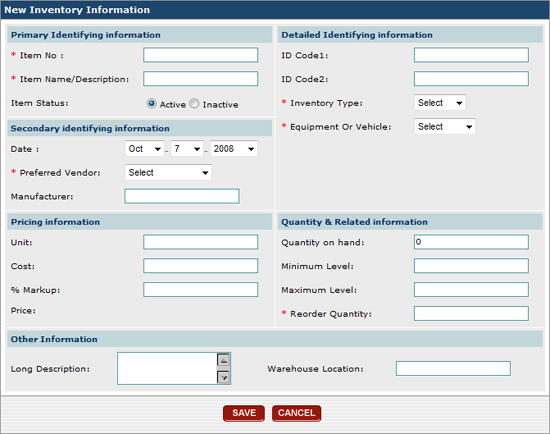Click the CANCEL button
550x434 pixels.
296,413
